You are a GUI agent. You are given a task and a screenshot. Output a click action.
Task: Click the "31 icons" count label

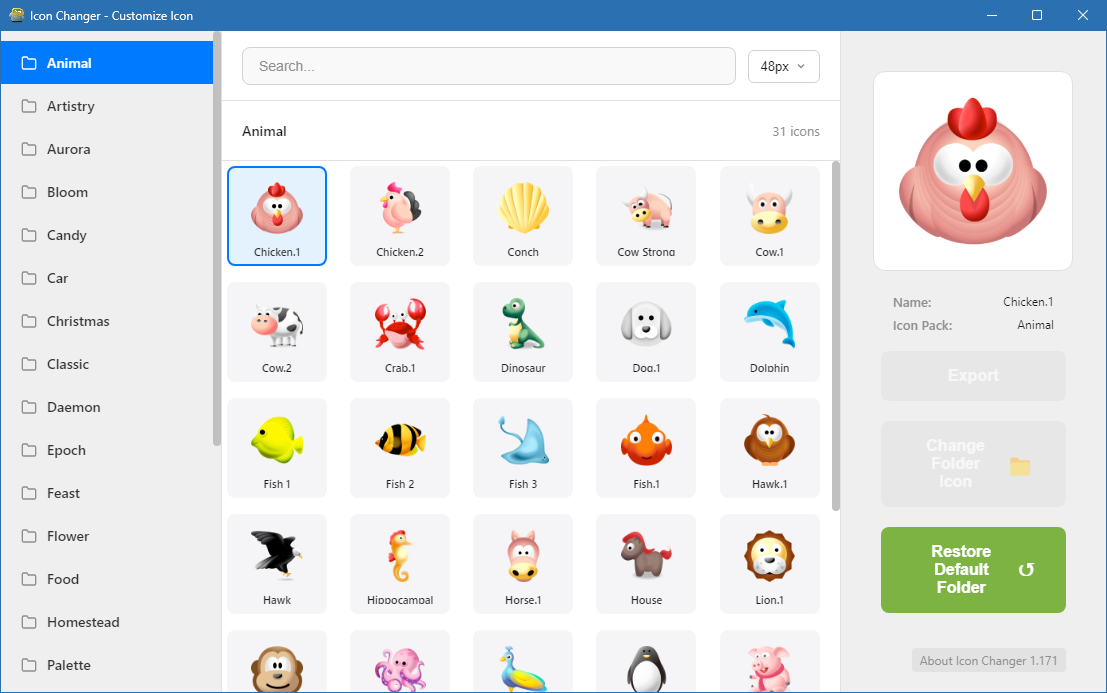[x=796, y=131]
